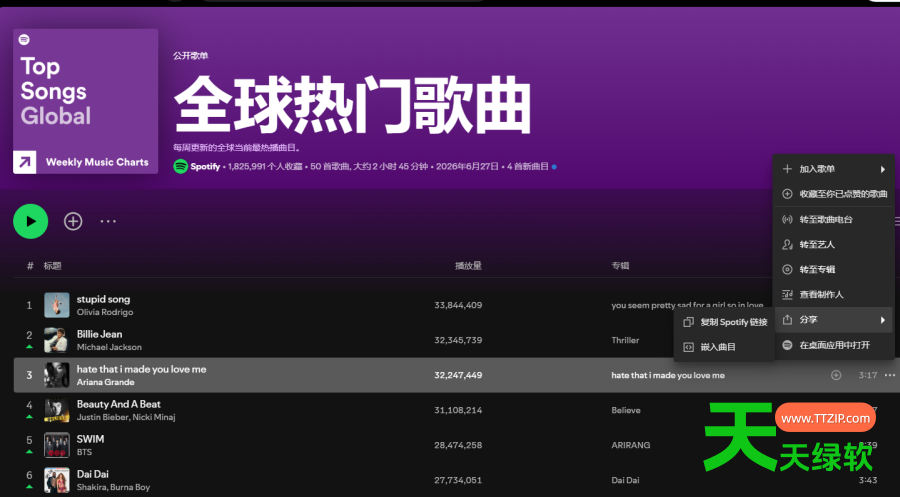Select play count 33,844,409
This screenshot has width=900, height=497.
click(458, 305)
